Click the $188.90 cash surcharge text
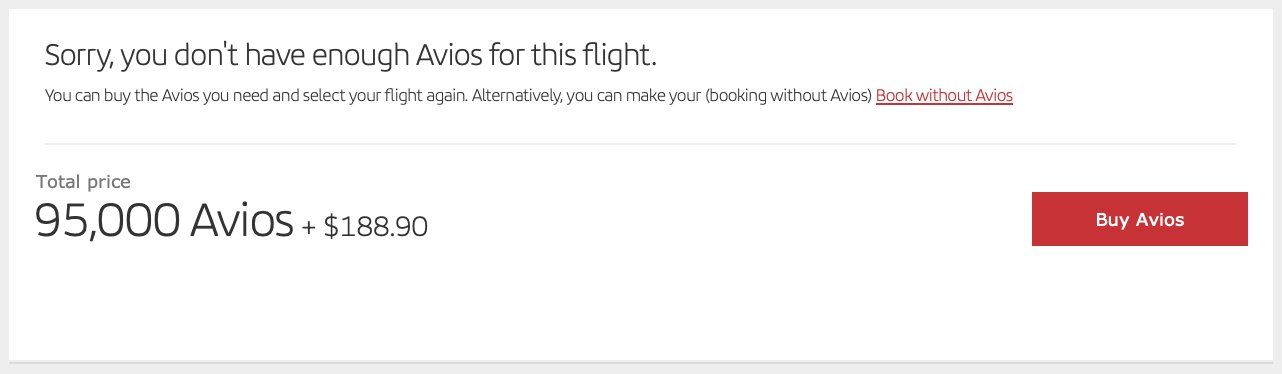The image size is (1282, 374). click(376, 227)
